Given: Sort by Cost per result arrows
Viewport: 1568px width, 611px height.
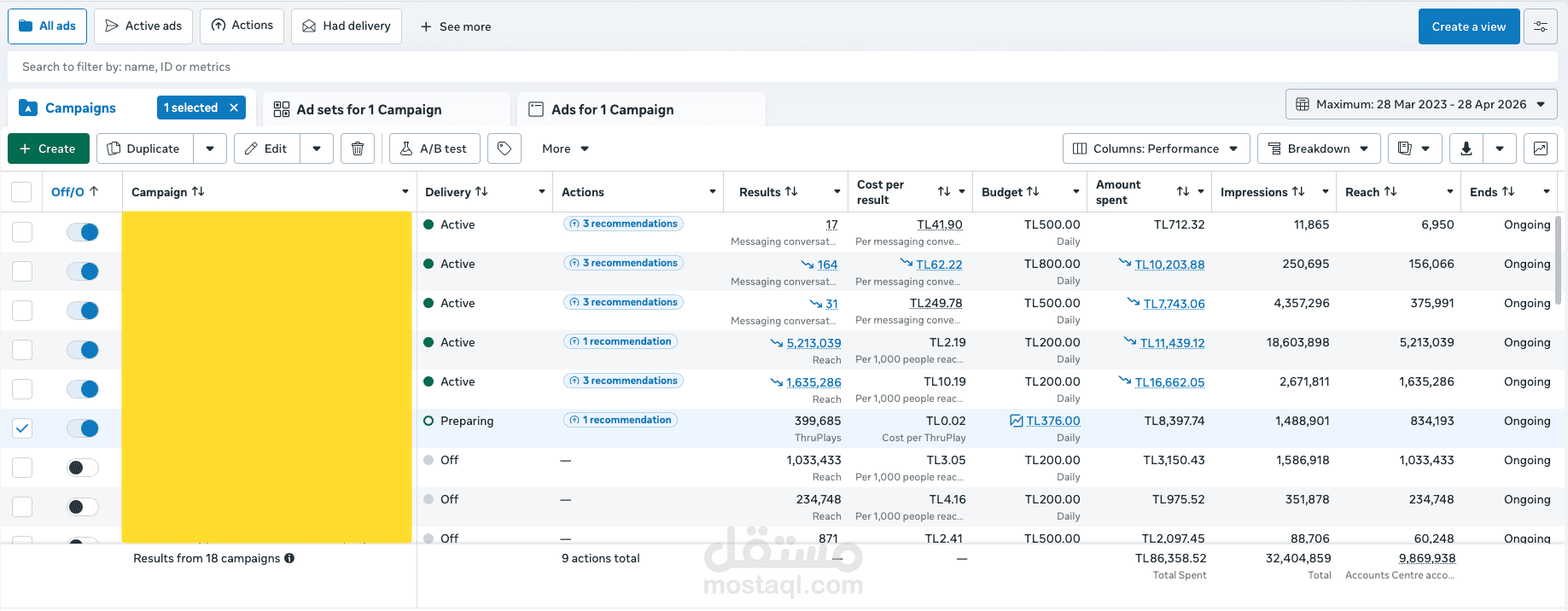Looking at the screenshot, I should 944,192.
